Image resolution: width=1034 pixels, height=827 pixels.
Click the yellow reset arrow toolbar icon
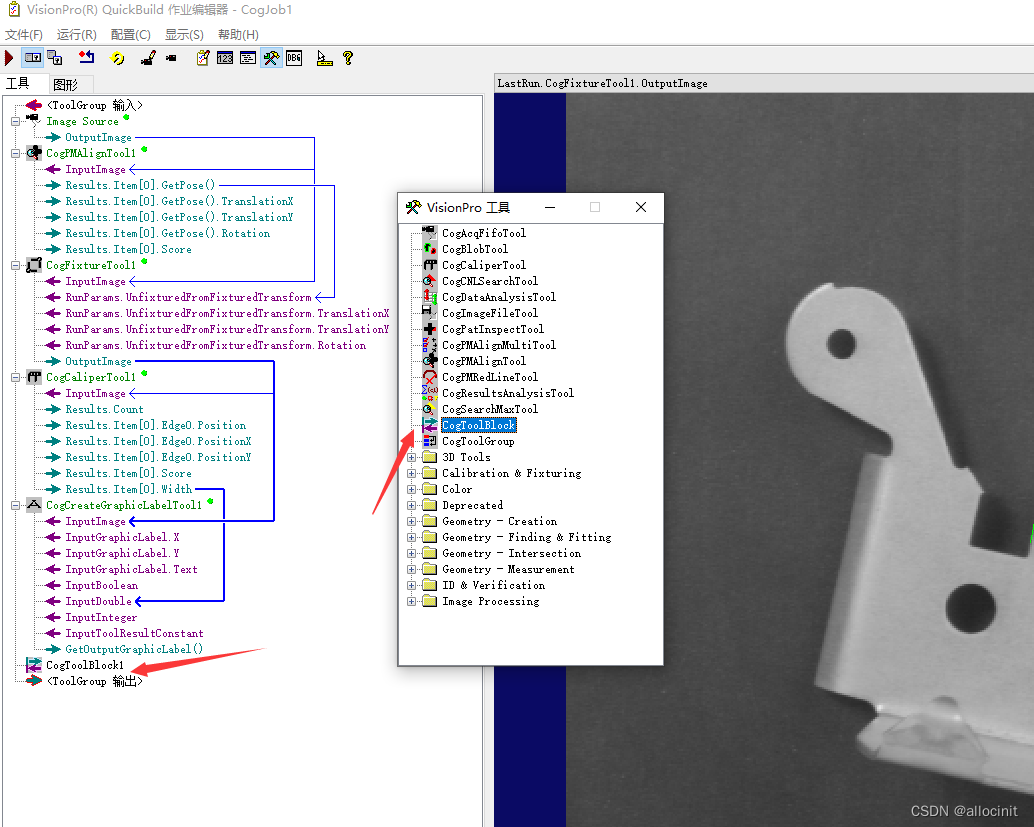[x=117, y=58]
